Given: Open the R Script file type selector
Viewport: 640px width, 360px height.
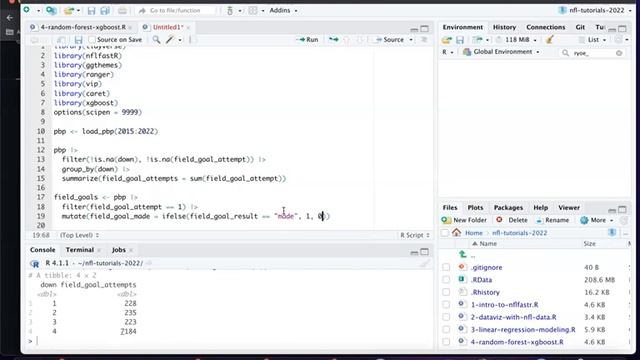Looking at the screenshot, I should pyautogui.click(x=415, y=235).
